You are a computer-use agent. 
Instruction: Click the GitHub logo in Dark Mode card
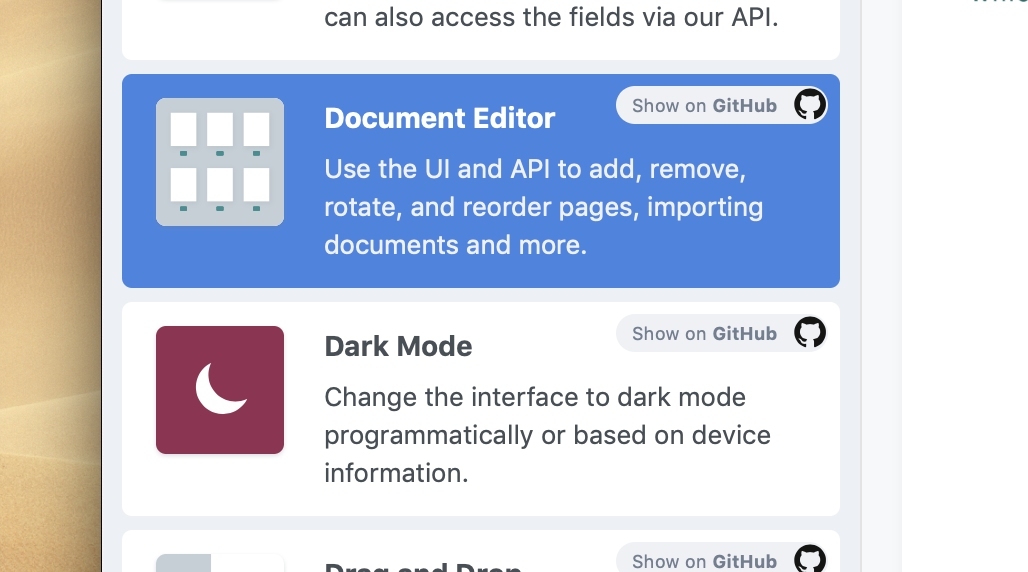point(810,333)
